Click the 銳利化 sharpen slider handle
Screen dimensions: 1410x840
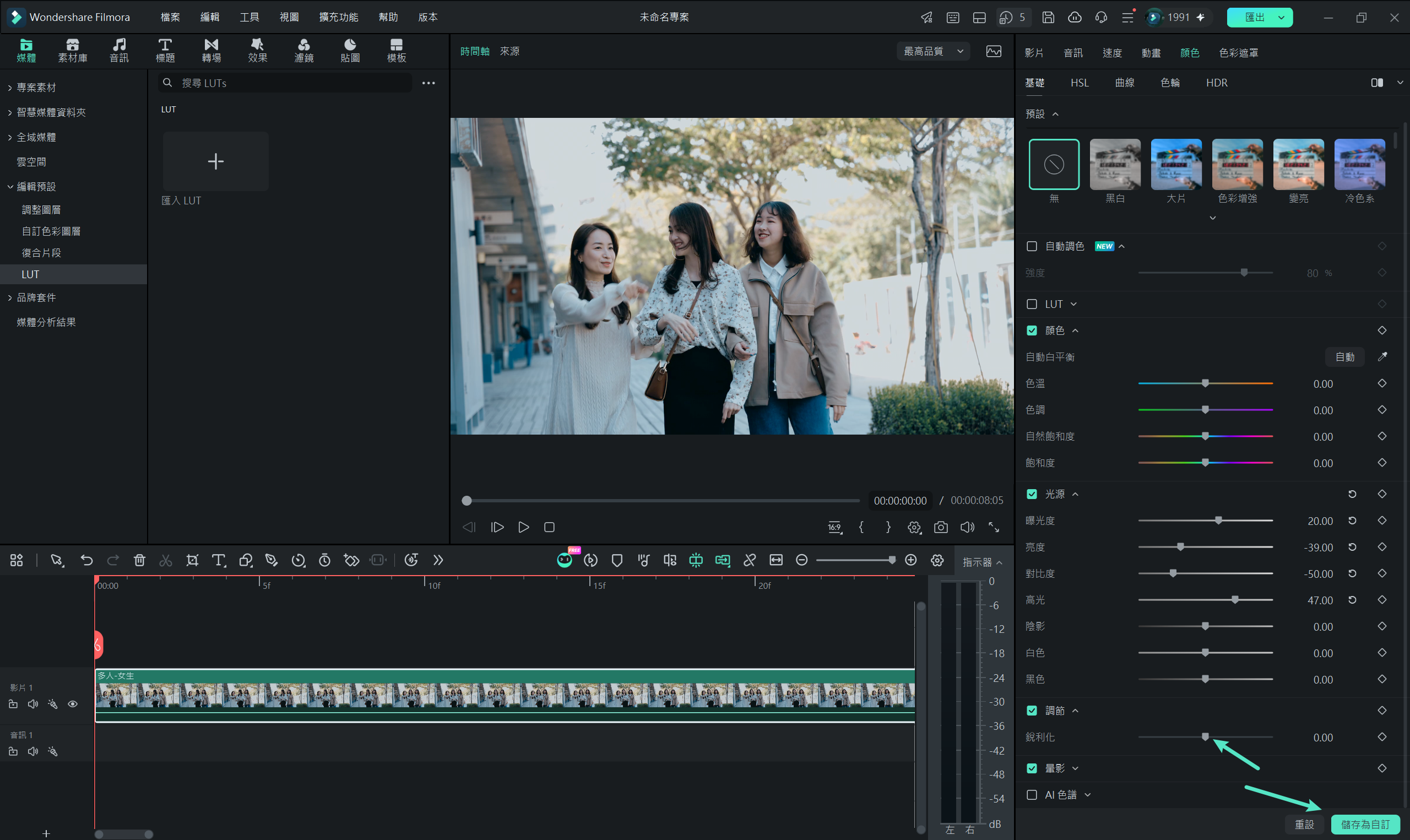[x=1206, y=736]
